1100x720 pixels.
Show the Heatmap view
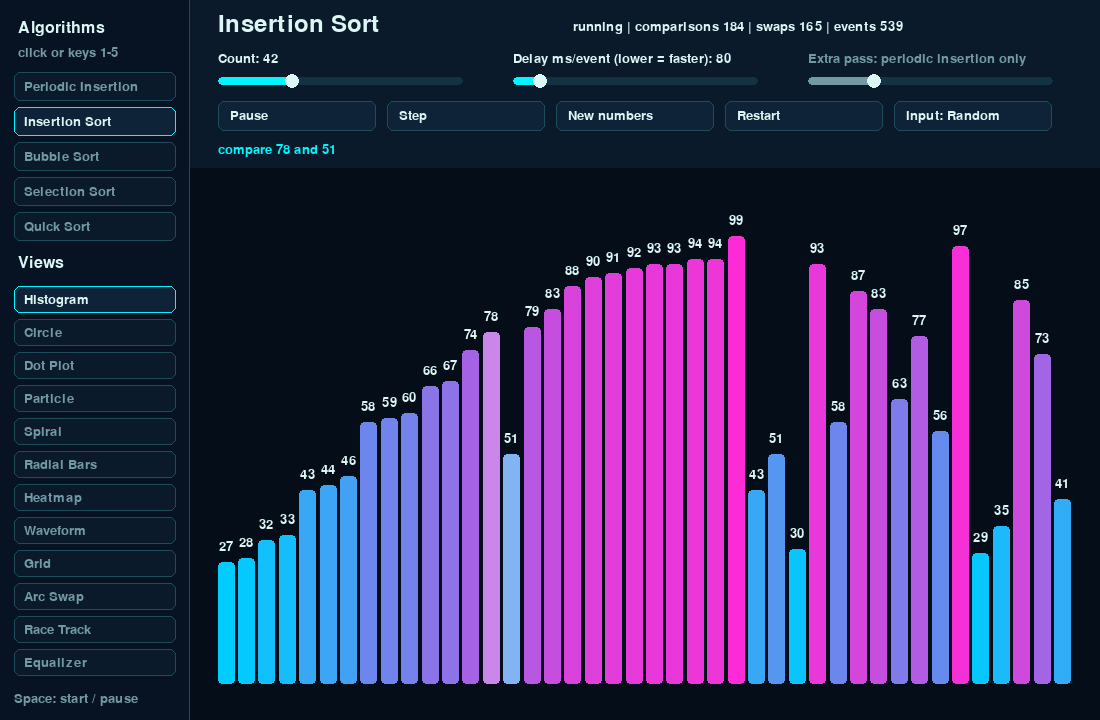coord(95,498)
